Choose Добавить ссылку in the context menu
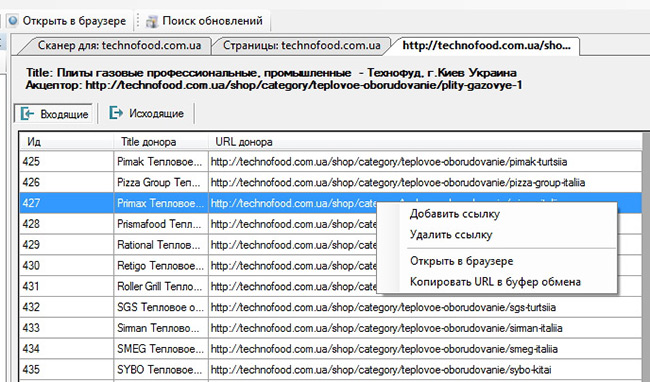650x382 pixels. coord(455,214)
